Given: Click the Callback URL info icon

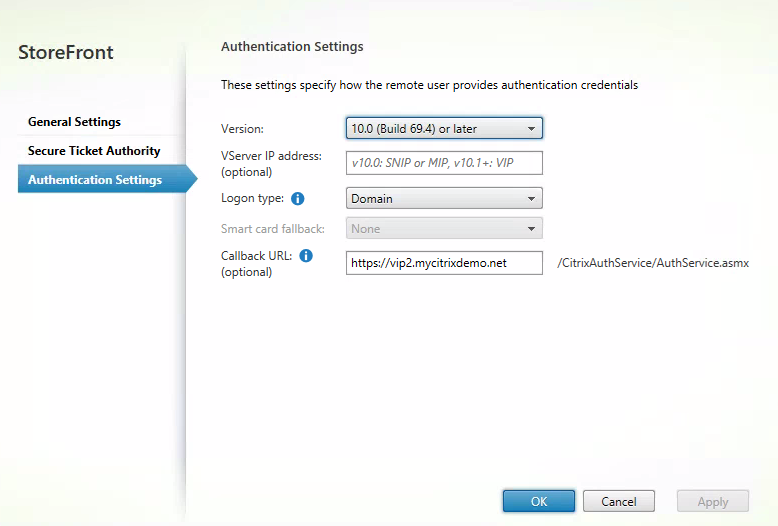Looking at the screenshot, I should click(306, 256).
